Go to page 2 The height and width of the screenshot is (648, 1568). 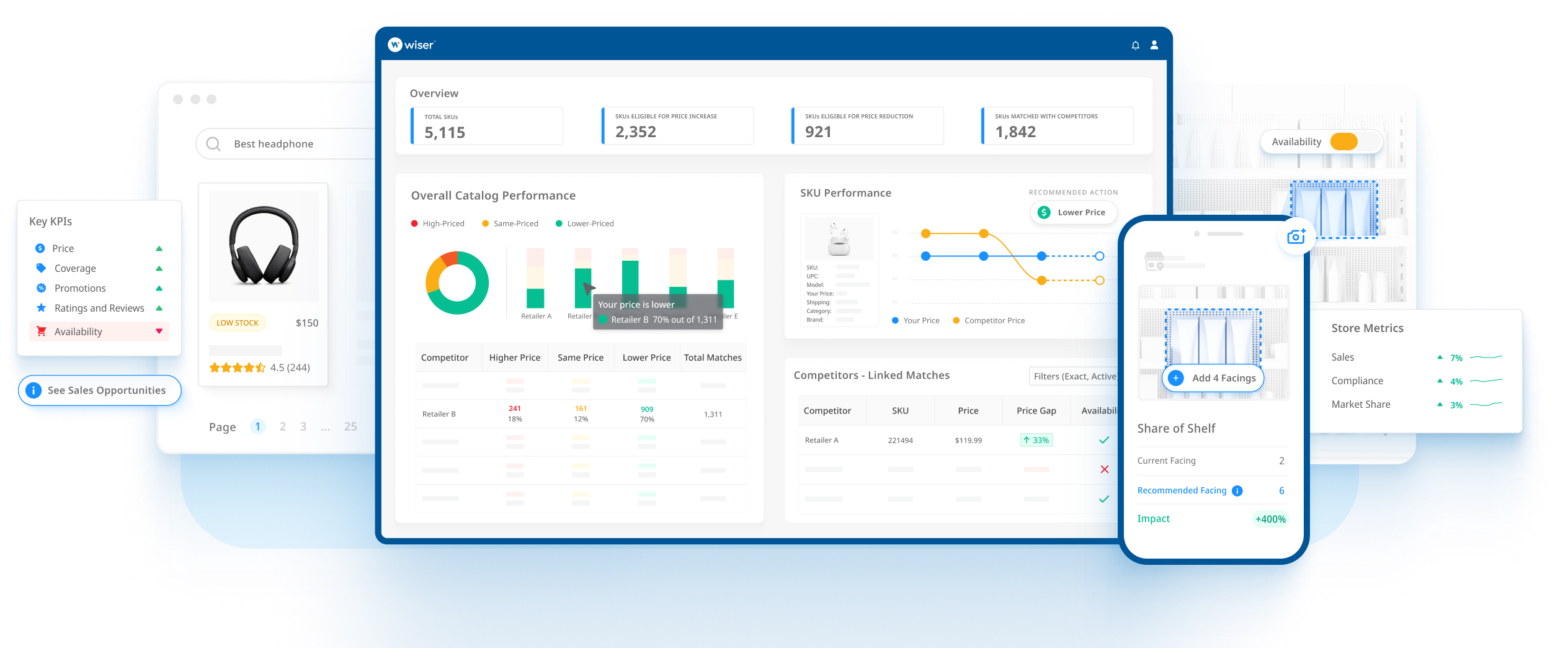tap(283, 426)
